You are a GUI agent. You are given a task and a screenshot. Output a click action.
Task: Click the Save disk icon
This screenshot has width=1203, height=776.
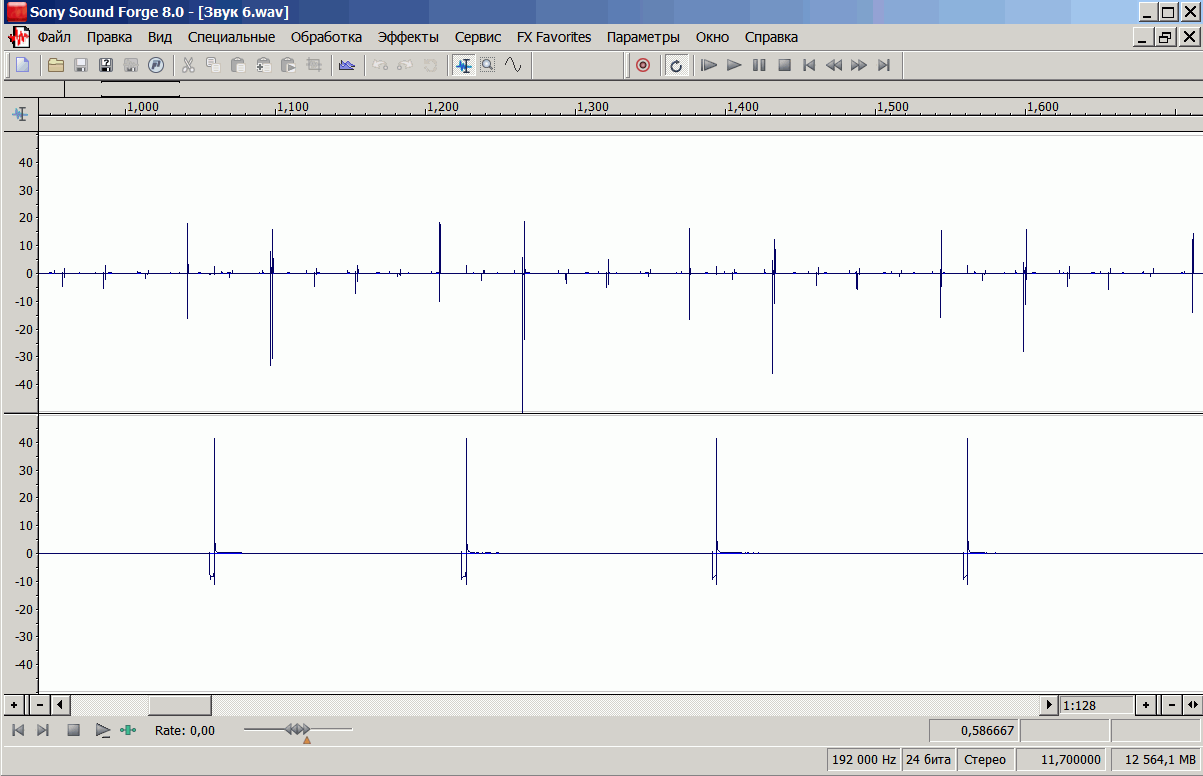click(81, 65)
